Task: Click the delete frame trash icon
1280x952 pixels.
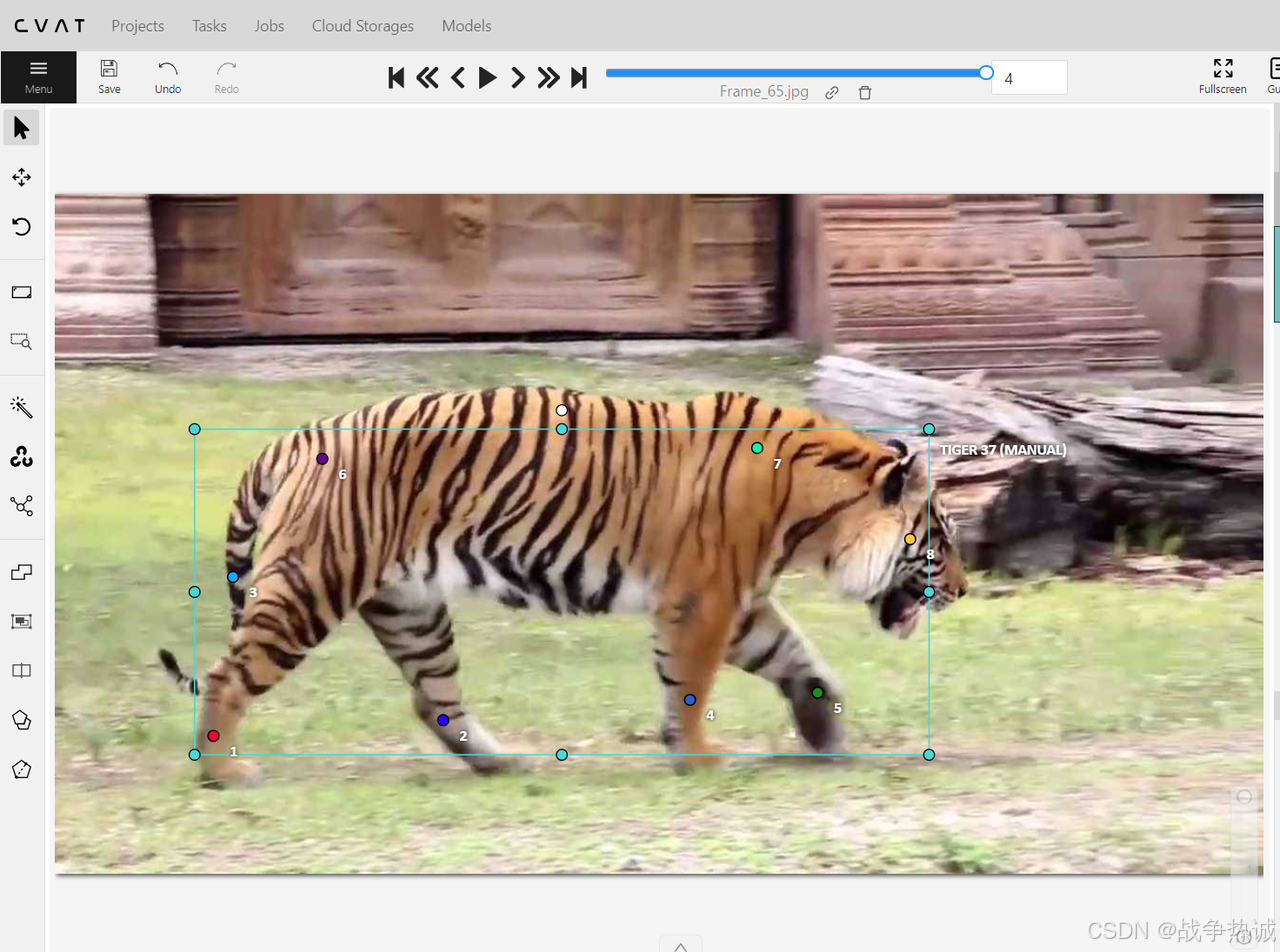Action: (865, 92)
